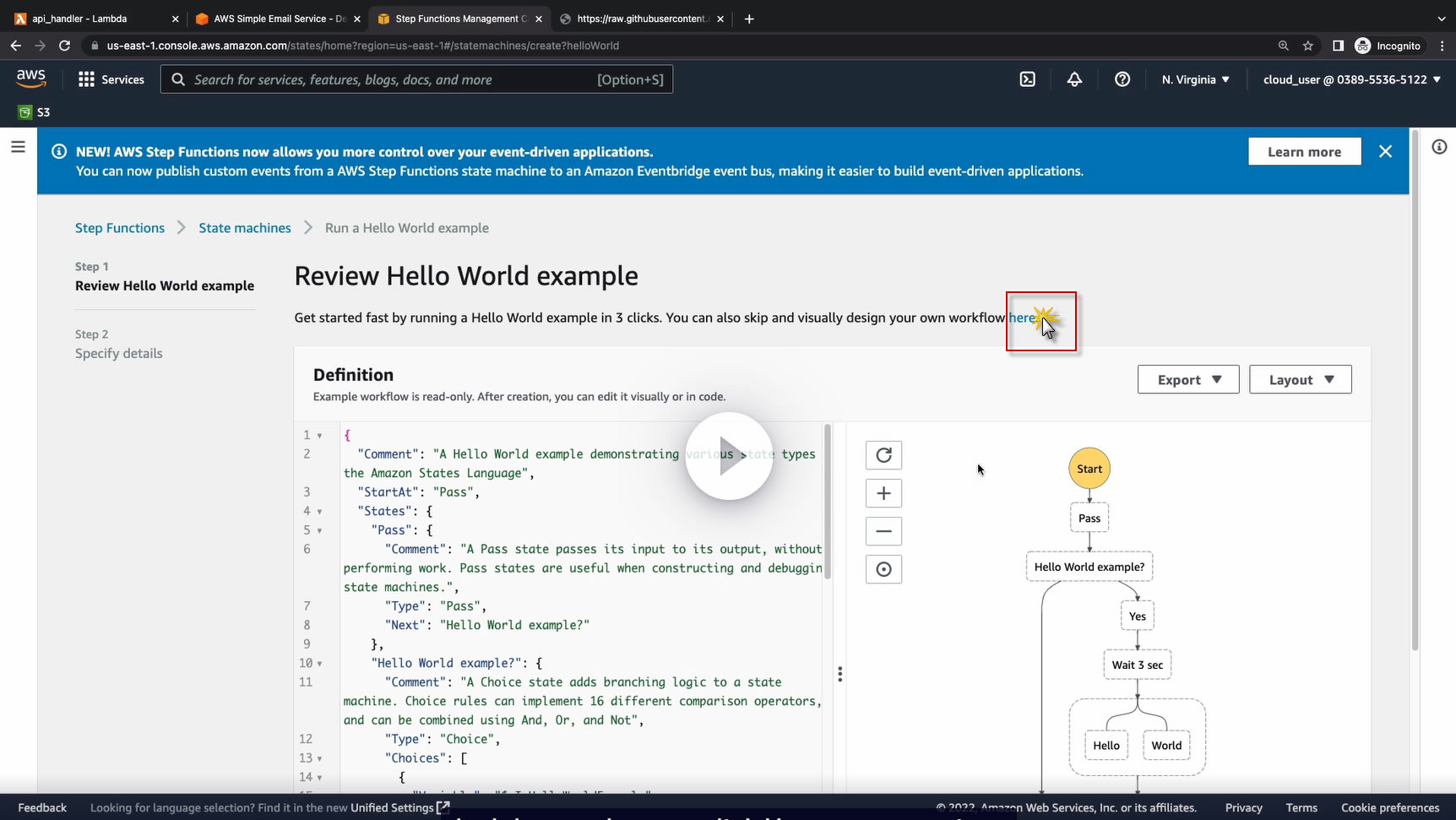Viewport: 1456px width, 820px height.
Task: Zoom in on the workflow graph
Action: point(883,493)
